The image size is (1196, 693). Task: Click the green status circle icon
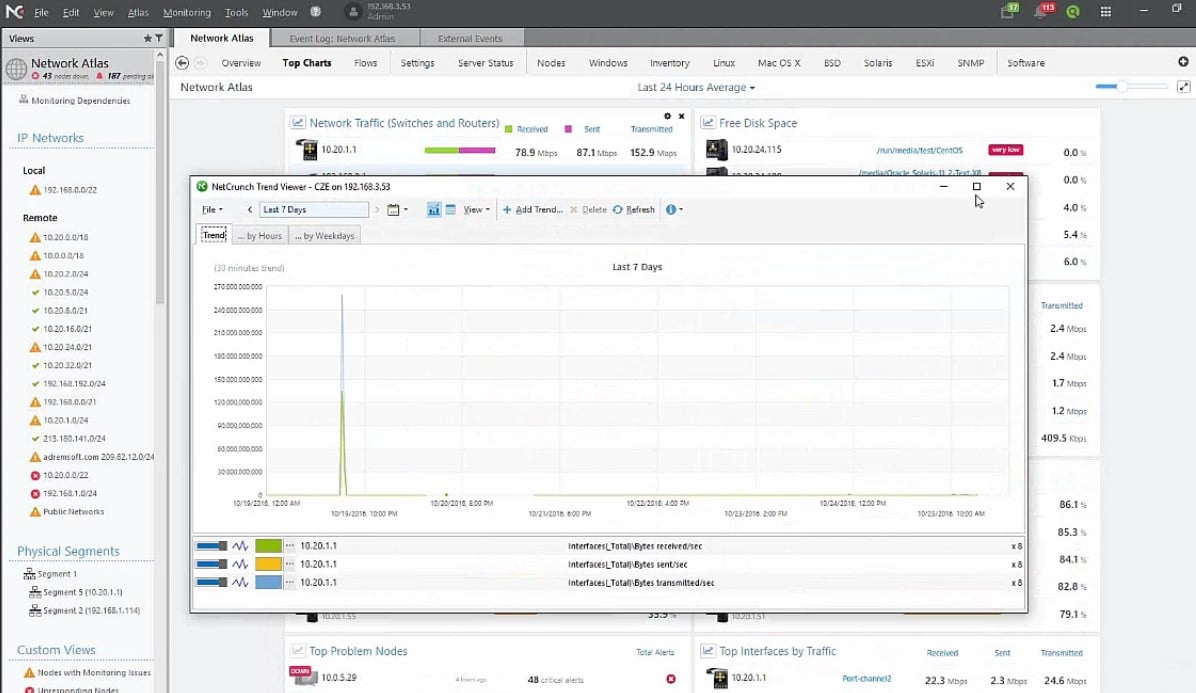(x=1072, y=11)
